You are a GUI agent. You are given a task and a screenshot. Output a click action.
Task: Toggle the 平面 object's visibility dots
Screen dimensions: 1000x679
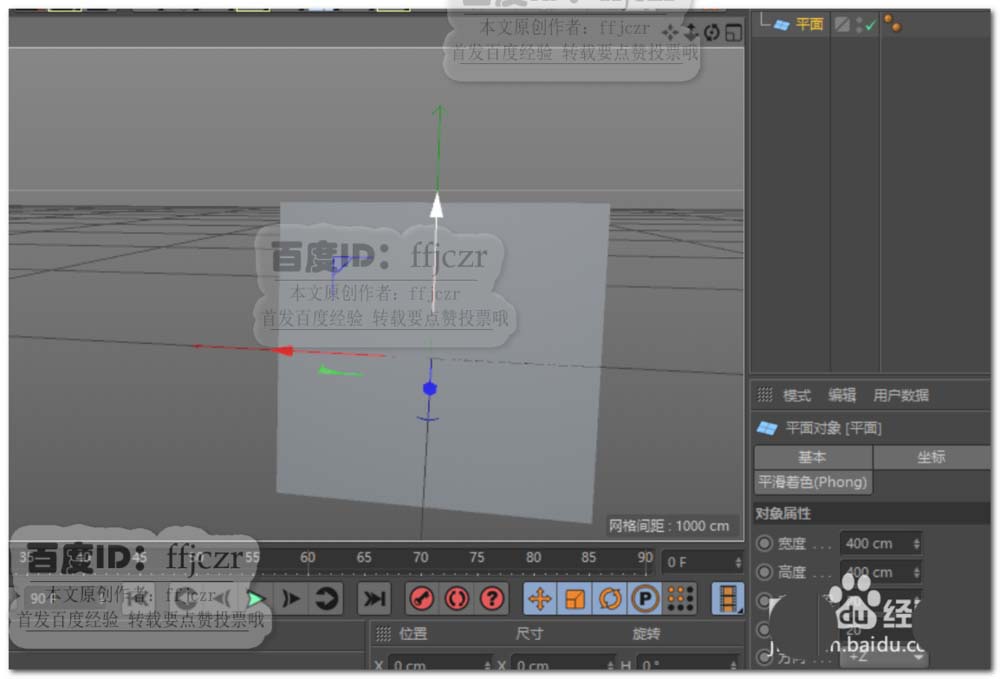coord(859,25)
